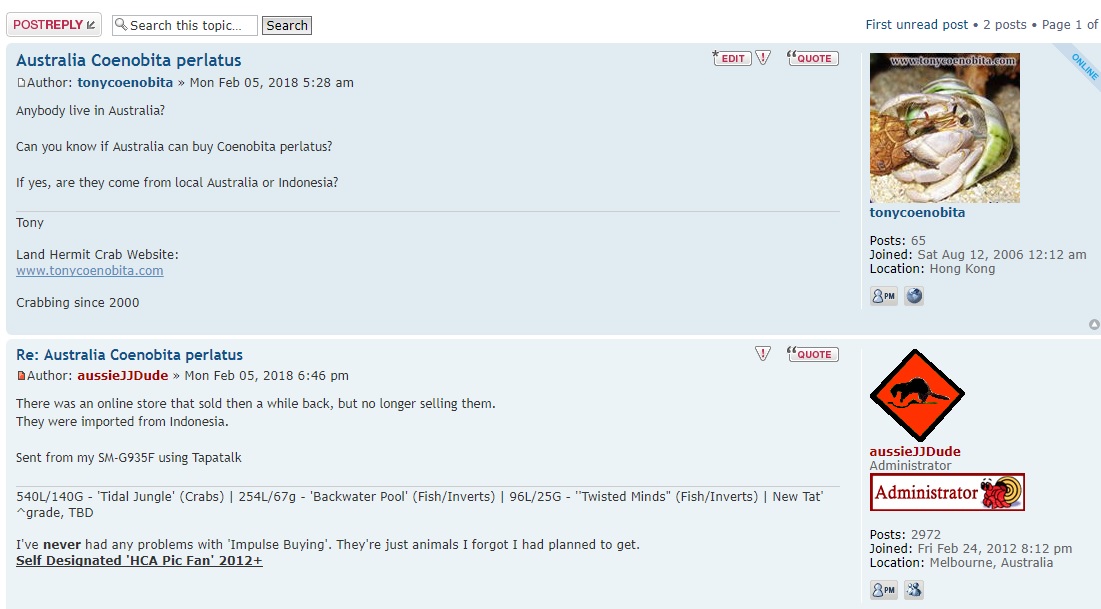This screenshot has height=609, width=1101.
Task: Quote aussieJJDude's reply
Action: tap(813, 353)
